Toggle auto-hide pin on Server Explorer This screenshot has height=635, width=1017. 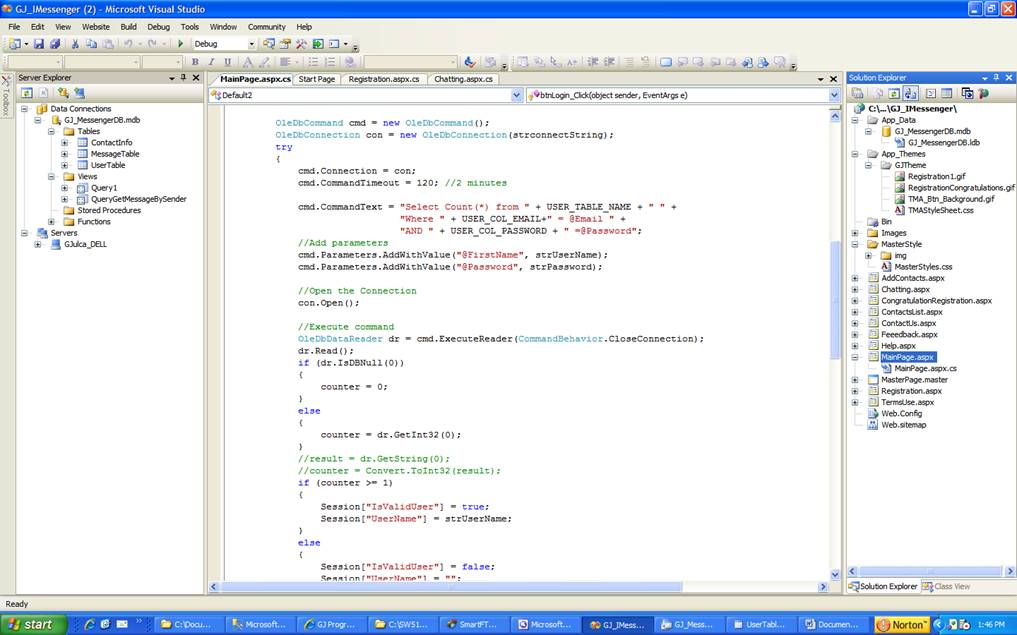[183, 78]
